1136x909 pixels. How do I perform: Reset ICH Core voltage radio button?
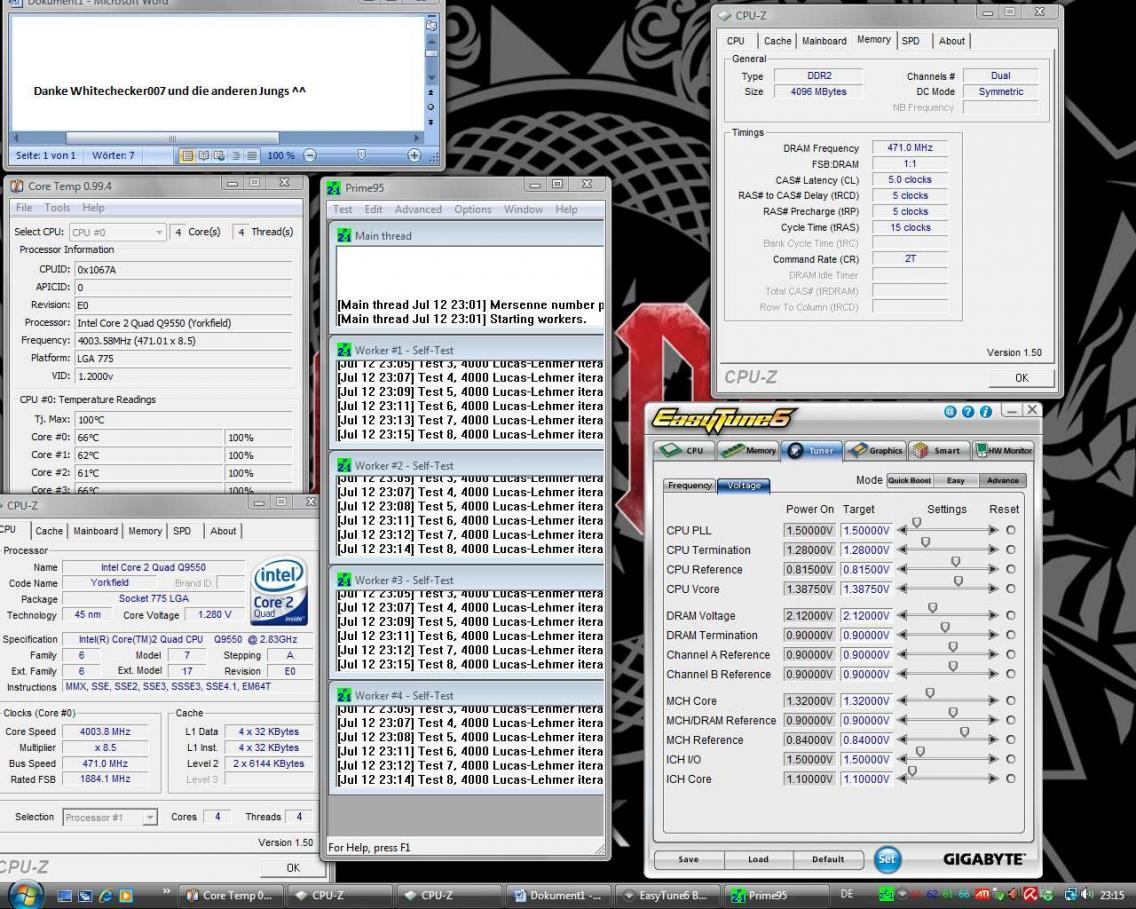point(1011,779)
